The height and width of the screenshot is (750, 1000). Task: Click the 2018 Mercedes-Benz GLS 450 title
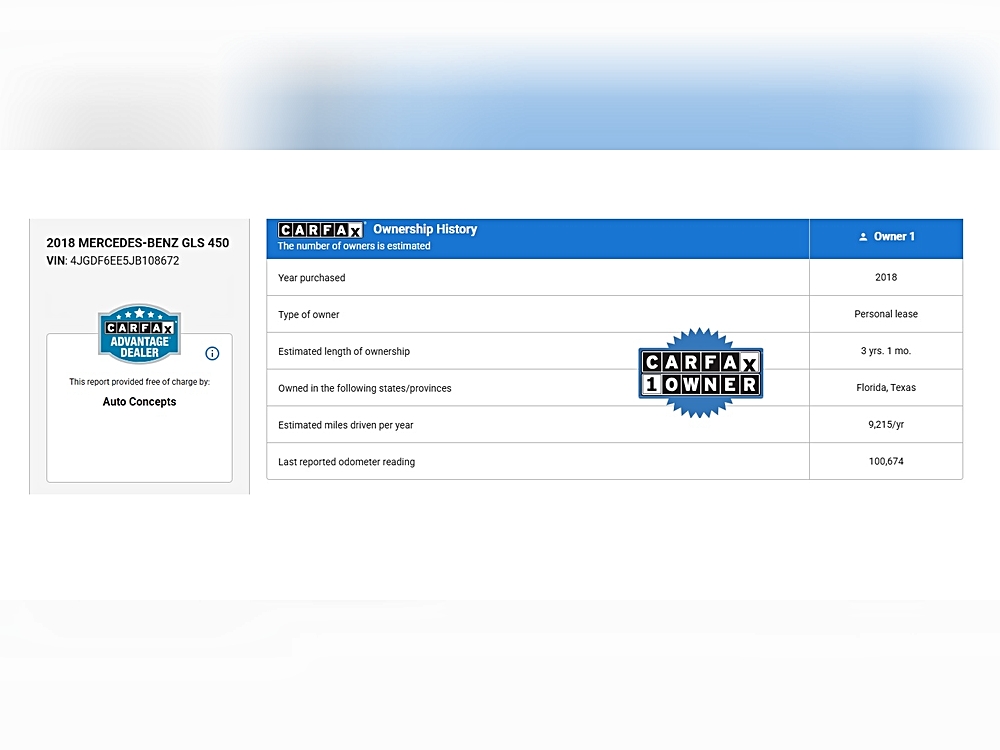(x=138, y=243)
